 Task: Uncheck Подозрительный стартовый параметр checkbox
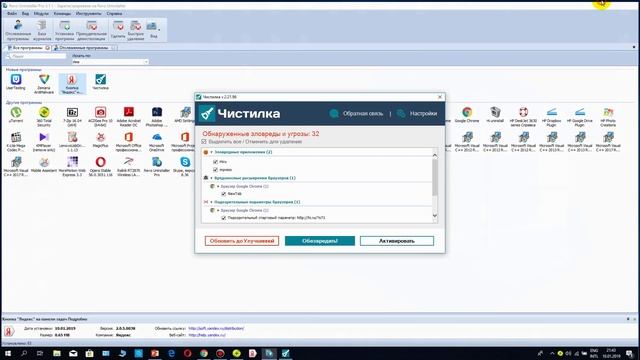point(224,218)
